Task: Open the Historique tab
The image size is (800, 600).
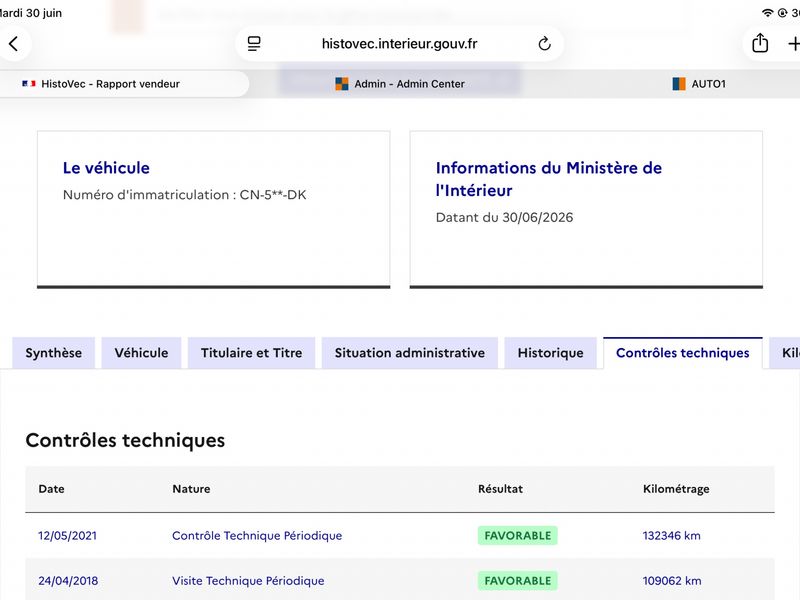Action: (551, 353)
